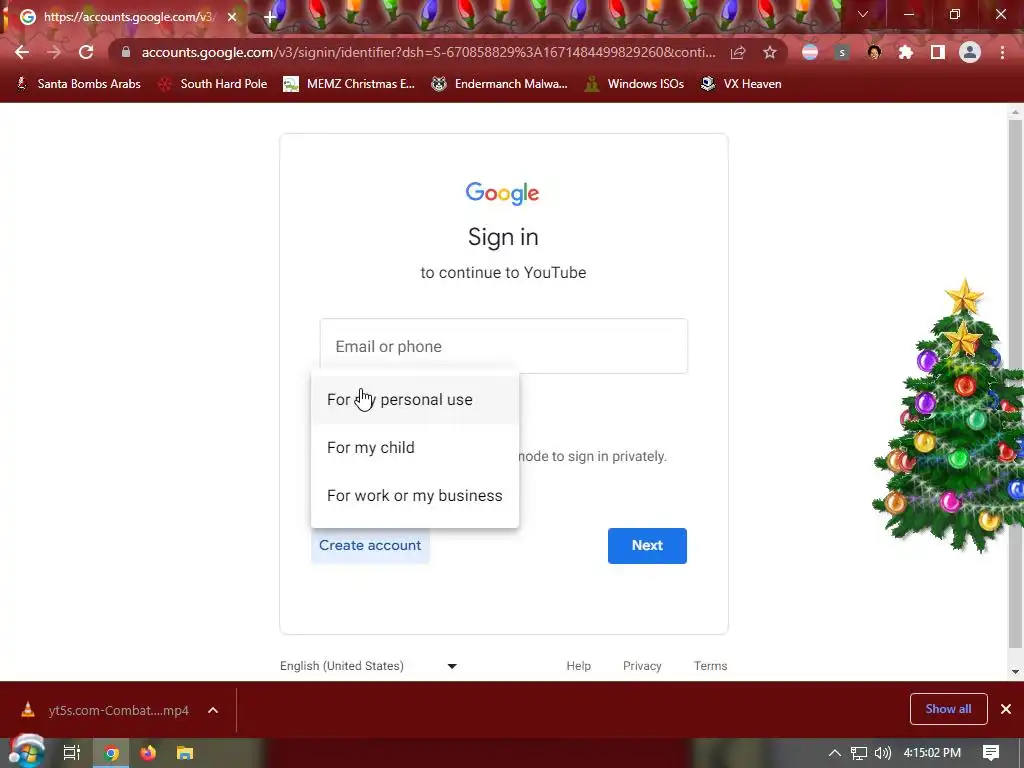This screenshot has width=1024, height=768.
Task: Open the Chrome profile avatar
Action: [x=970, y=52]
